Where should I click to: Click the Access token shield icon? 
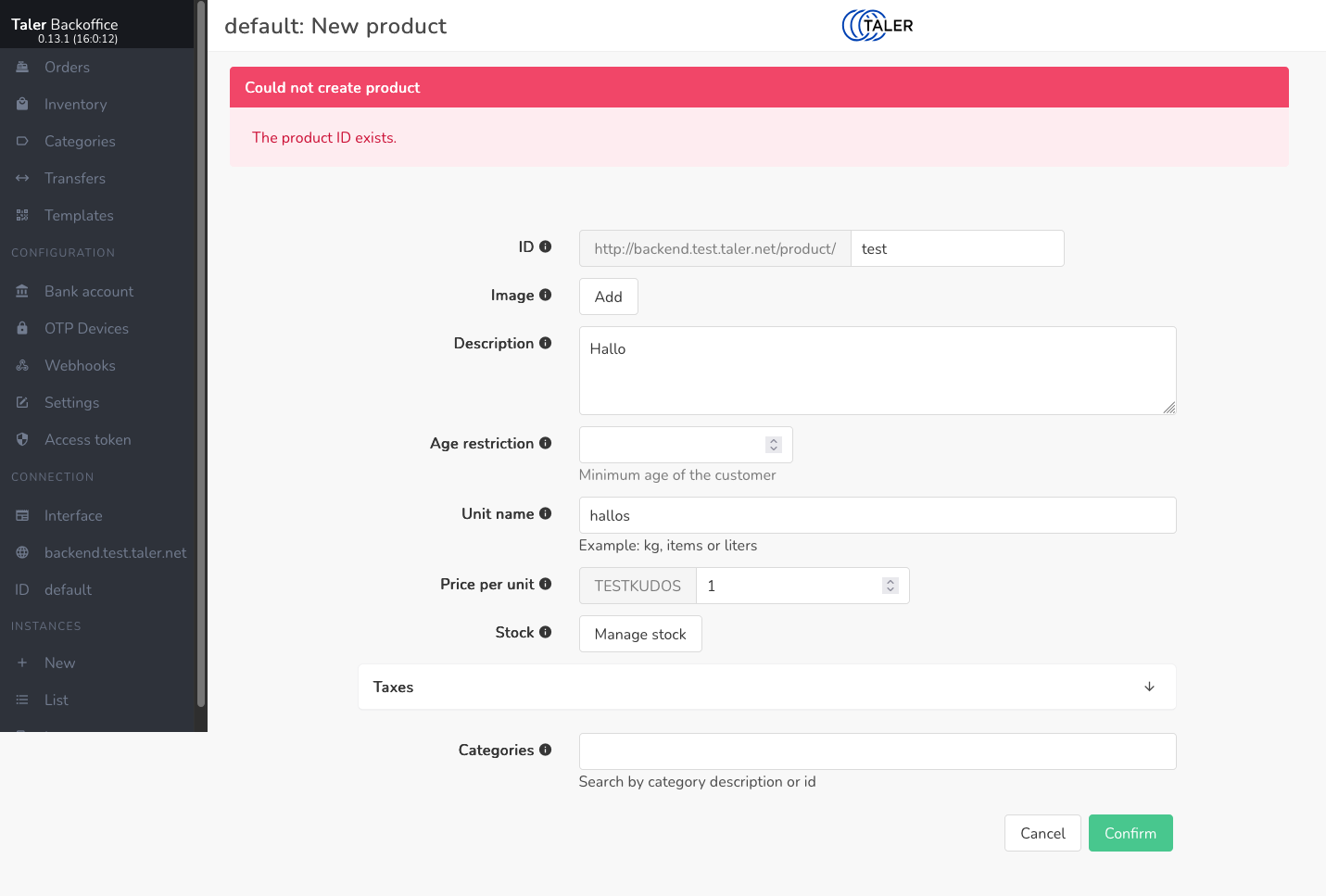click(x=22, y=440)
